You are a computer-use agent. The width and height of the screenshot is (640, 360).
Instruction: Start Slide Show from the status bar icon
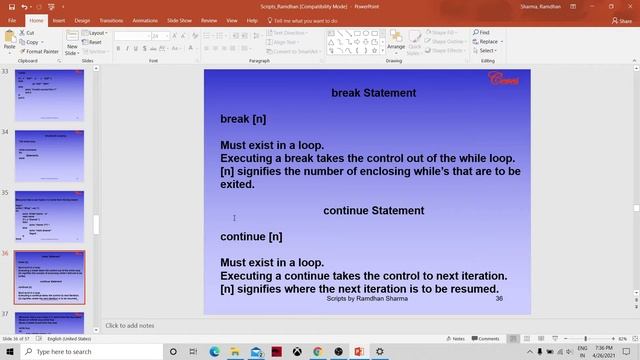coord(555,339)
